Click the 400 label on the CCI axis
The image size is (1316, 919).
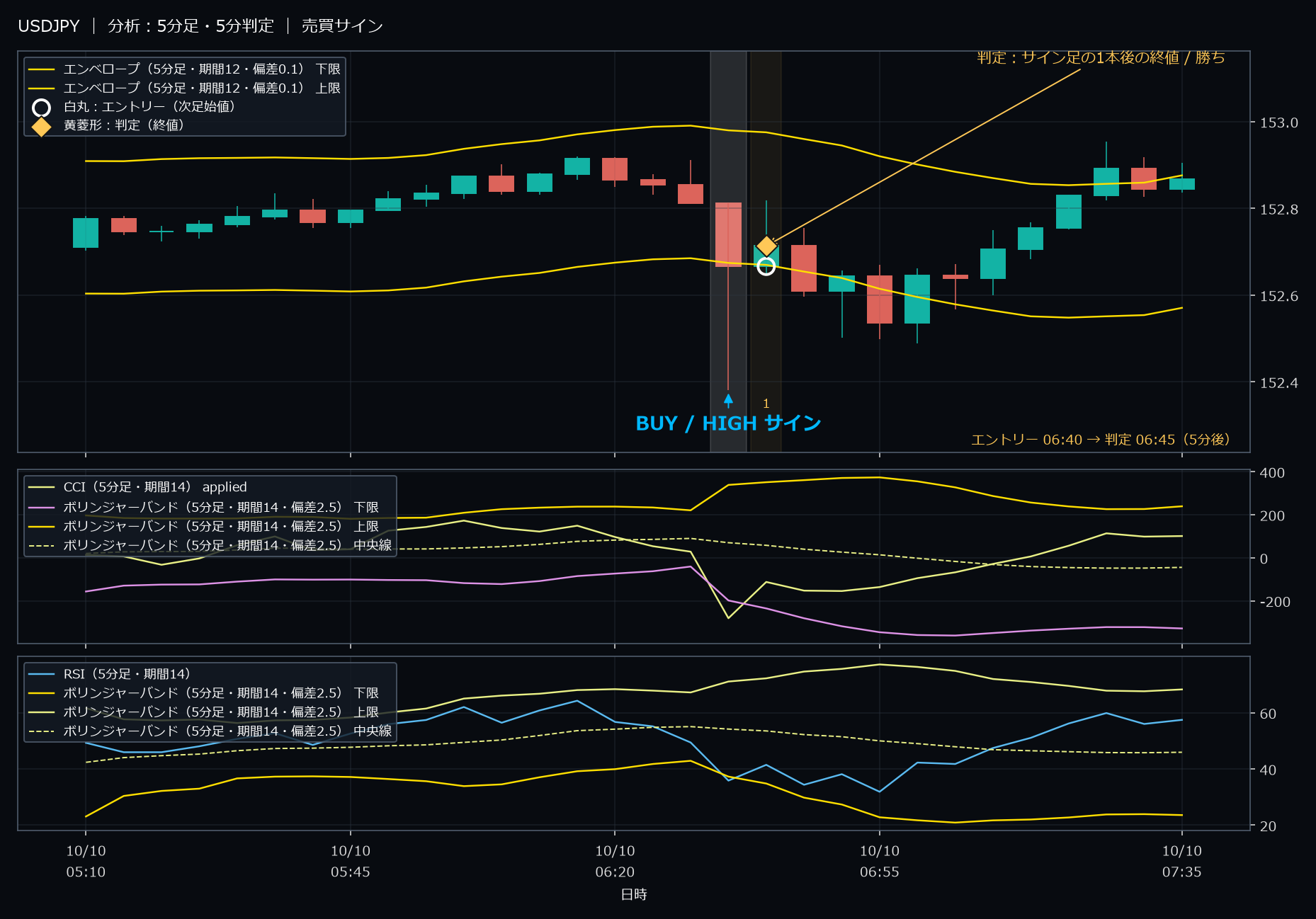click(x=1272, y=473)
